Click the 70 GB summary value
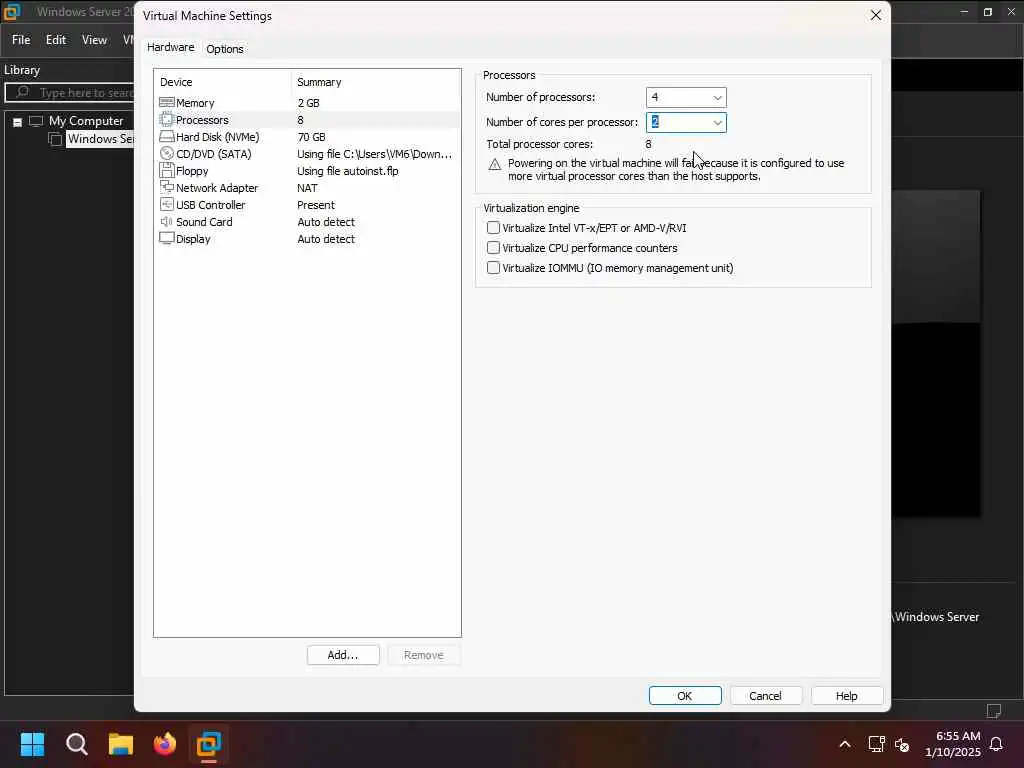The image size is (1024, 768). (x=312, y=137)
